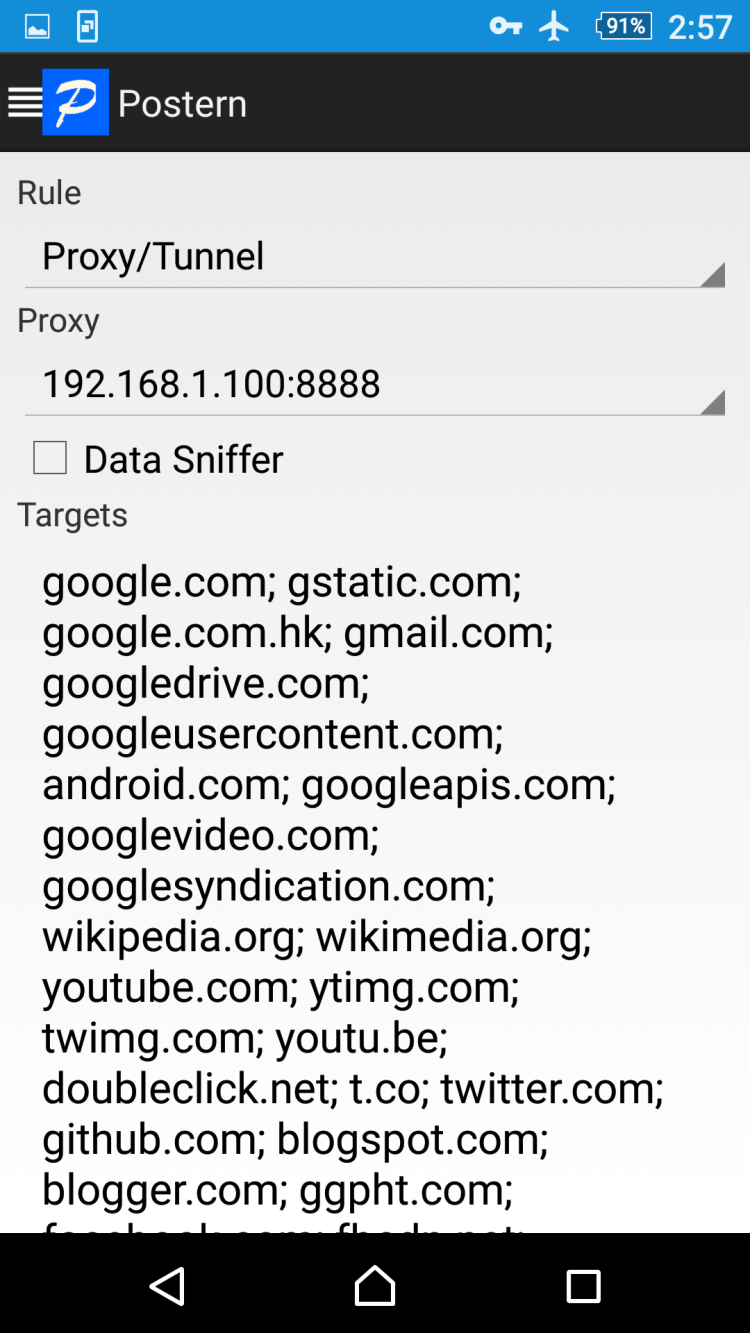Tap the Postern title in the header

pyautogui.click(x=182, y=104)
